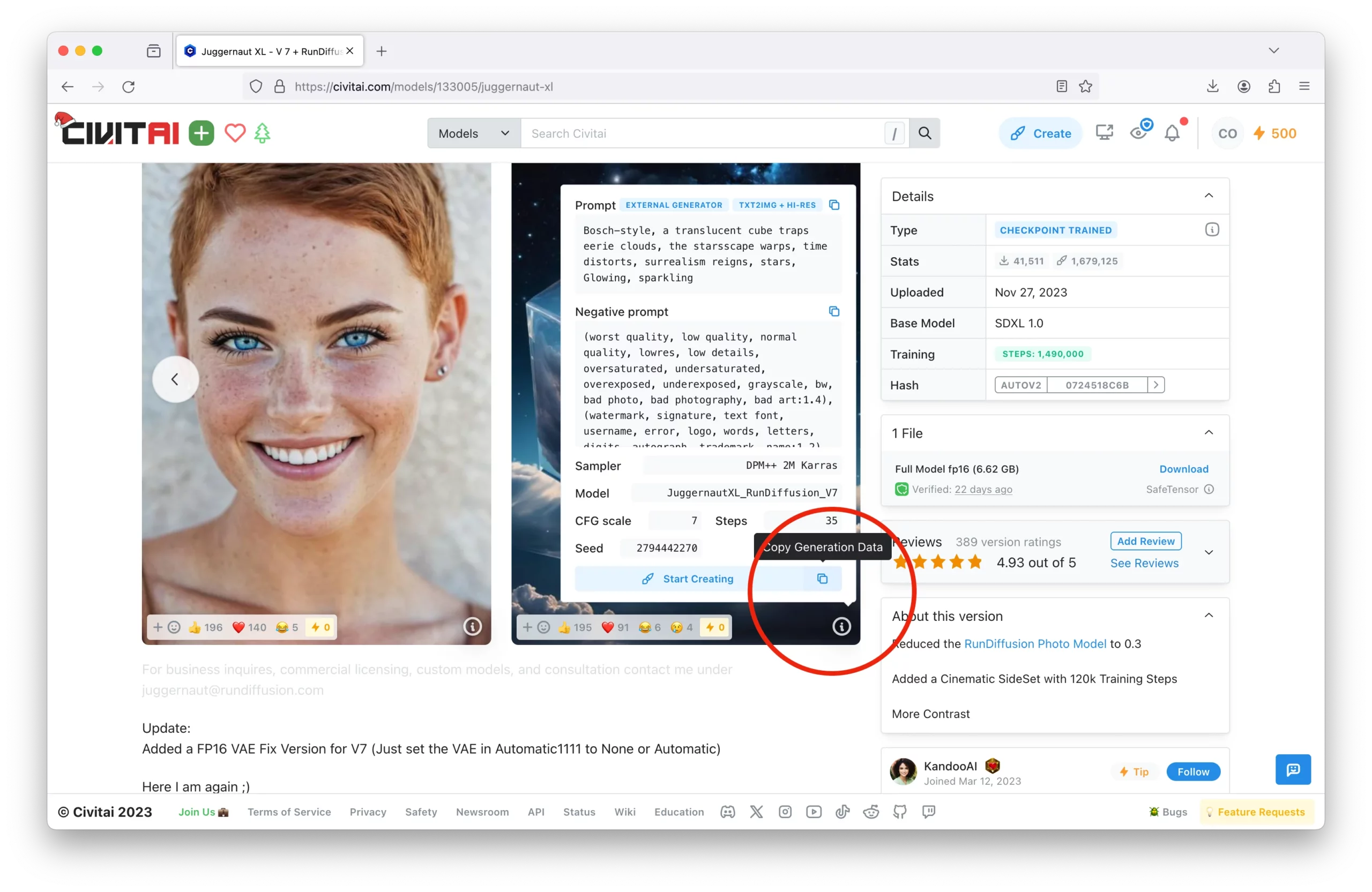Open the X (Twitter) footer link
1372x892 pixels.
(756, 812)
